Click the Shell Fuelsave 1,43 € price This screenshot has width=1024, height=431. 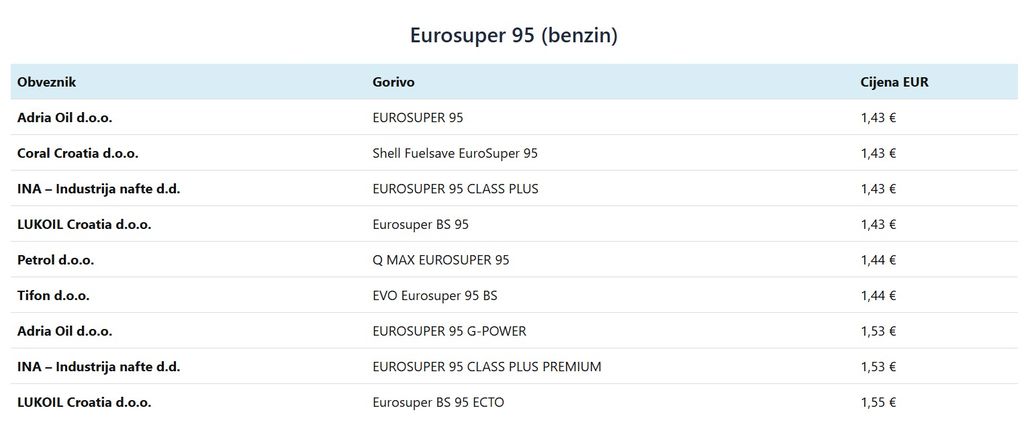878,153
